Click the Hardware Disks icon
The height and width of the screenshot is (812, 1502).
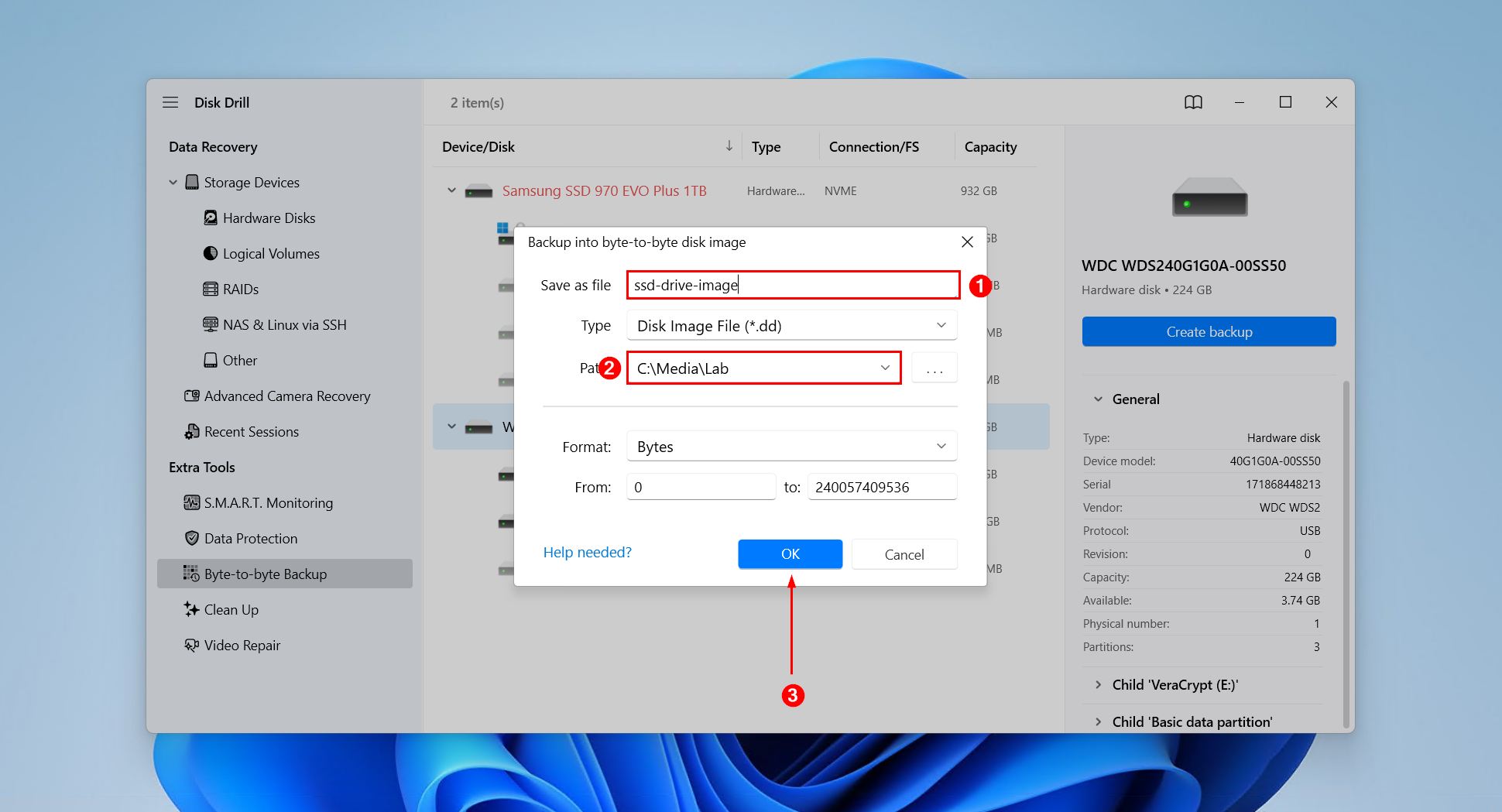[211, 218]
